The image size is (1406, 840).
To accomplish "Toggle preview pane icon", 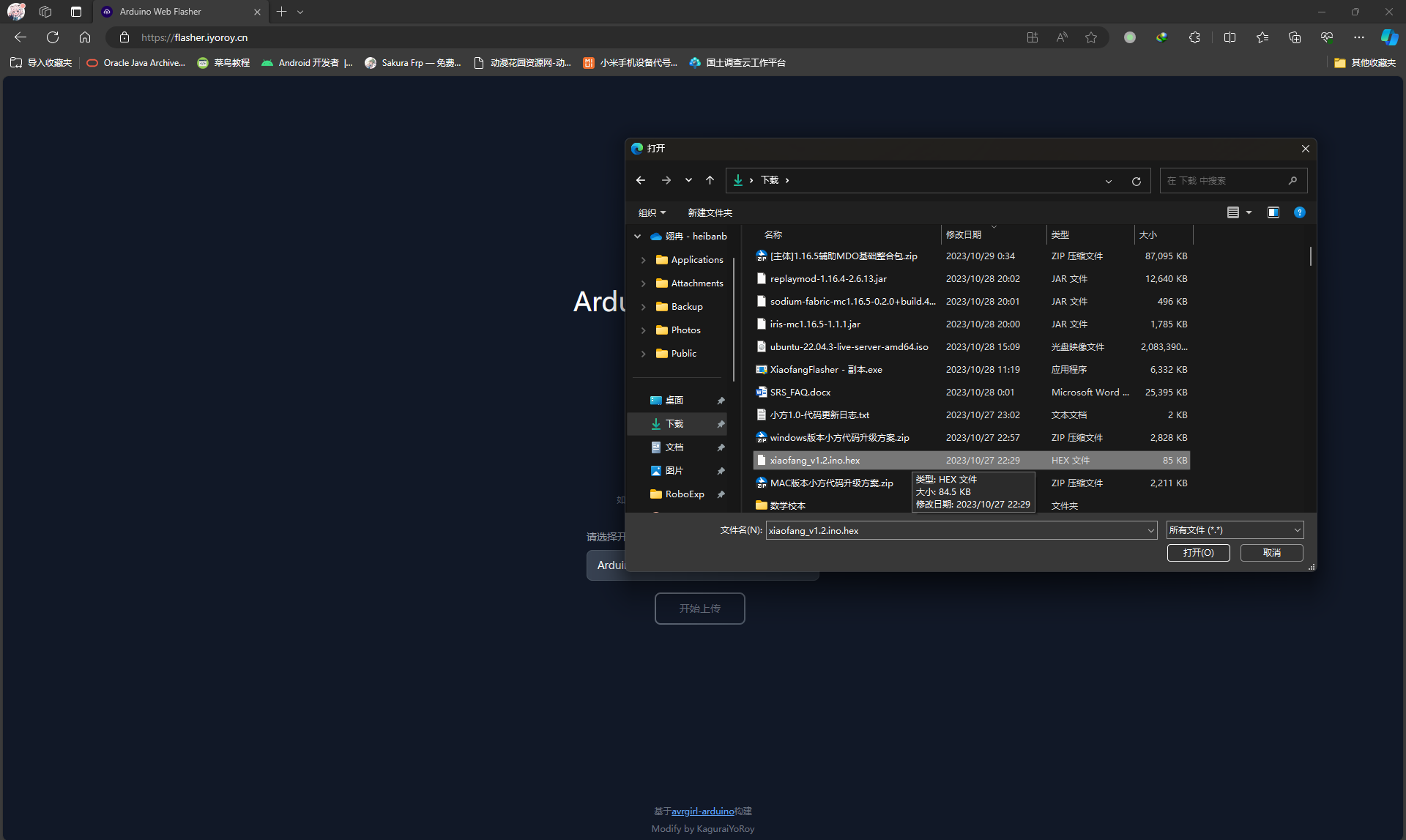I will tap(1273, 212).
